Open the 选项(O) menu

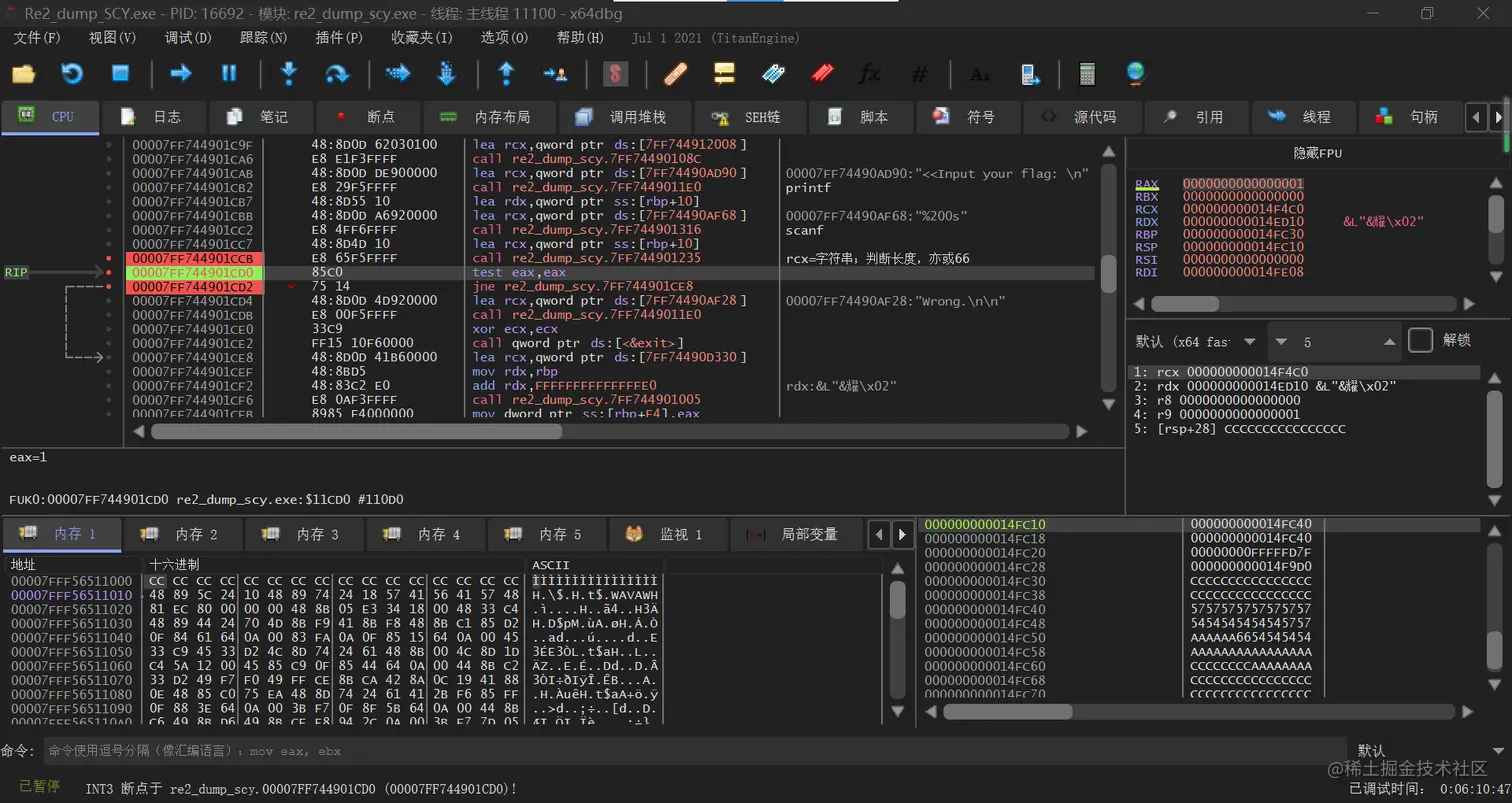504,37
